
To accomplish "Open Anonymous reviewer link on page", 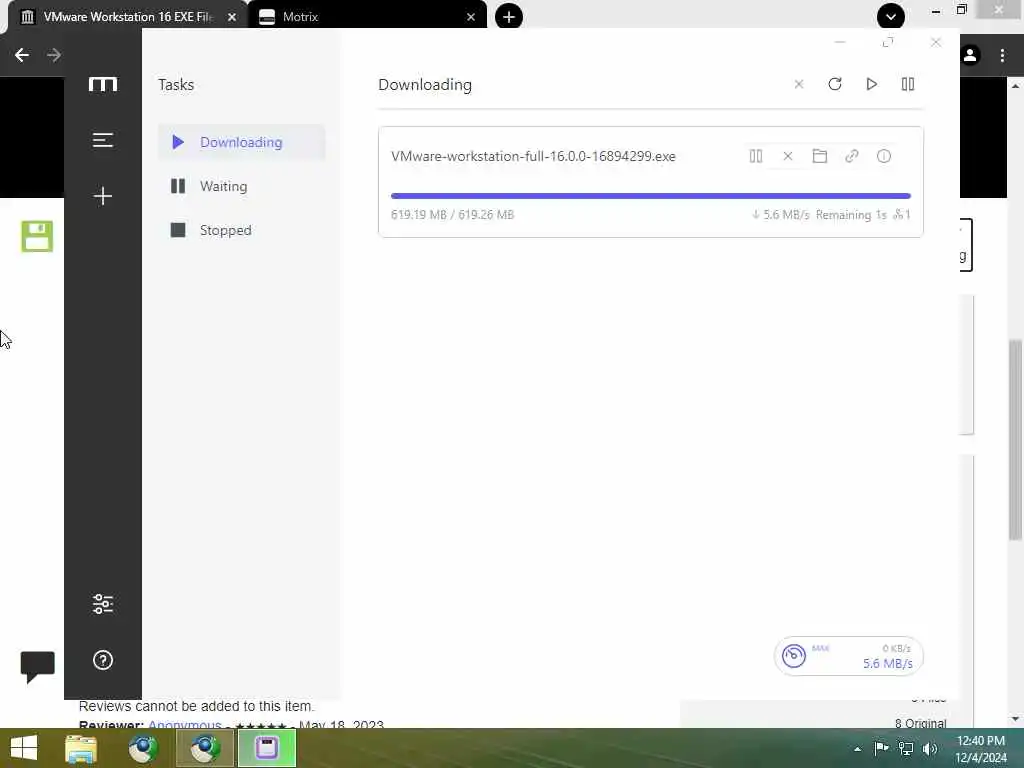I will [185, 724].
